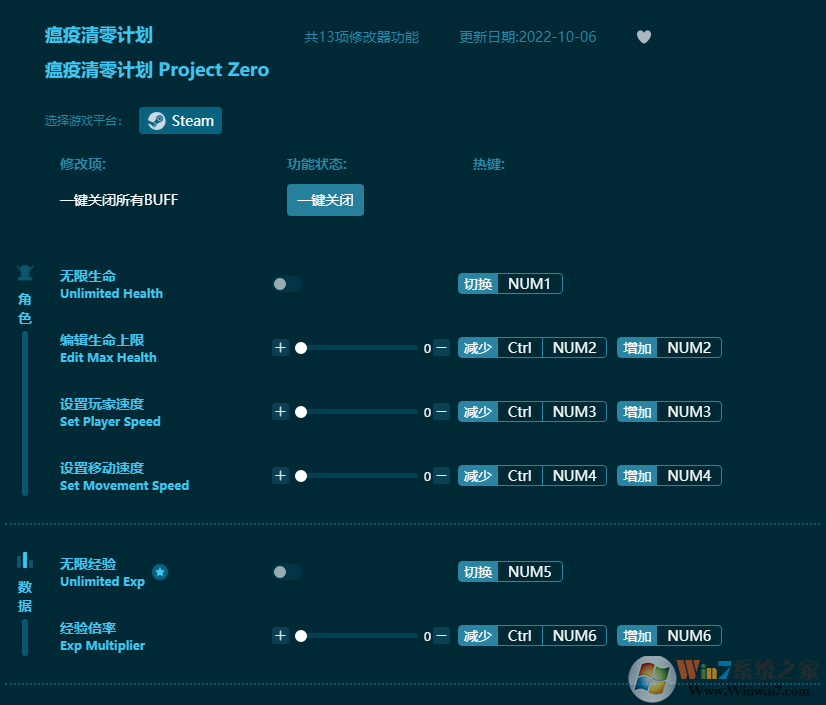Screen dimensions: 826x705
Task: Open the 瘟疫清零计划 title link
Action: [98, 34]
